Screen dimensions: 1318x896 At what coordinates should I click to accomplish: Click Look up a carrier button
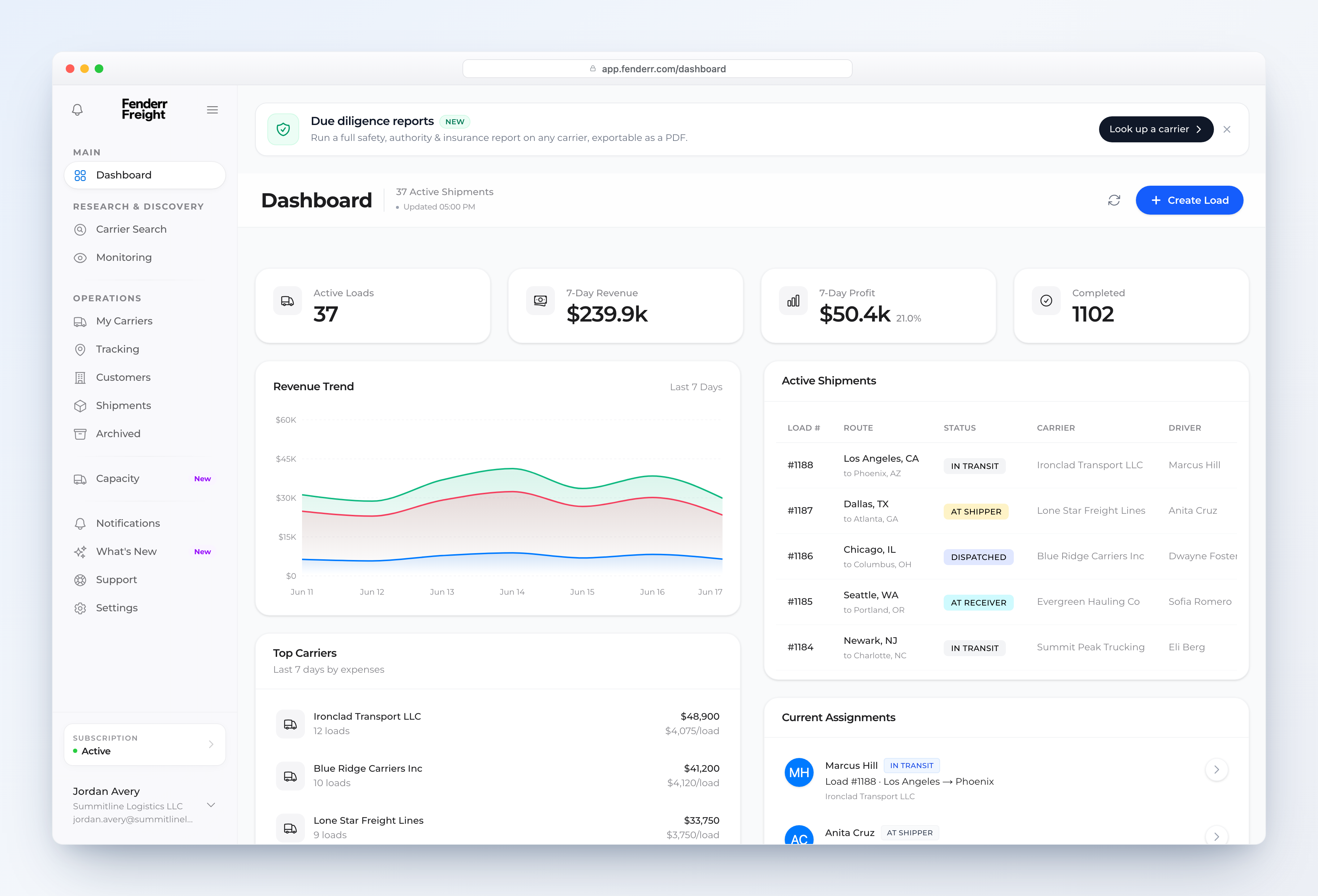1156,129
